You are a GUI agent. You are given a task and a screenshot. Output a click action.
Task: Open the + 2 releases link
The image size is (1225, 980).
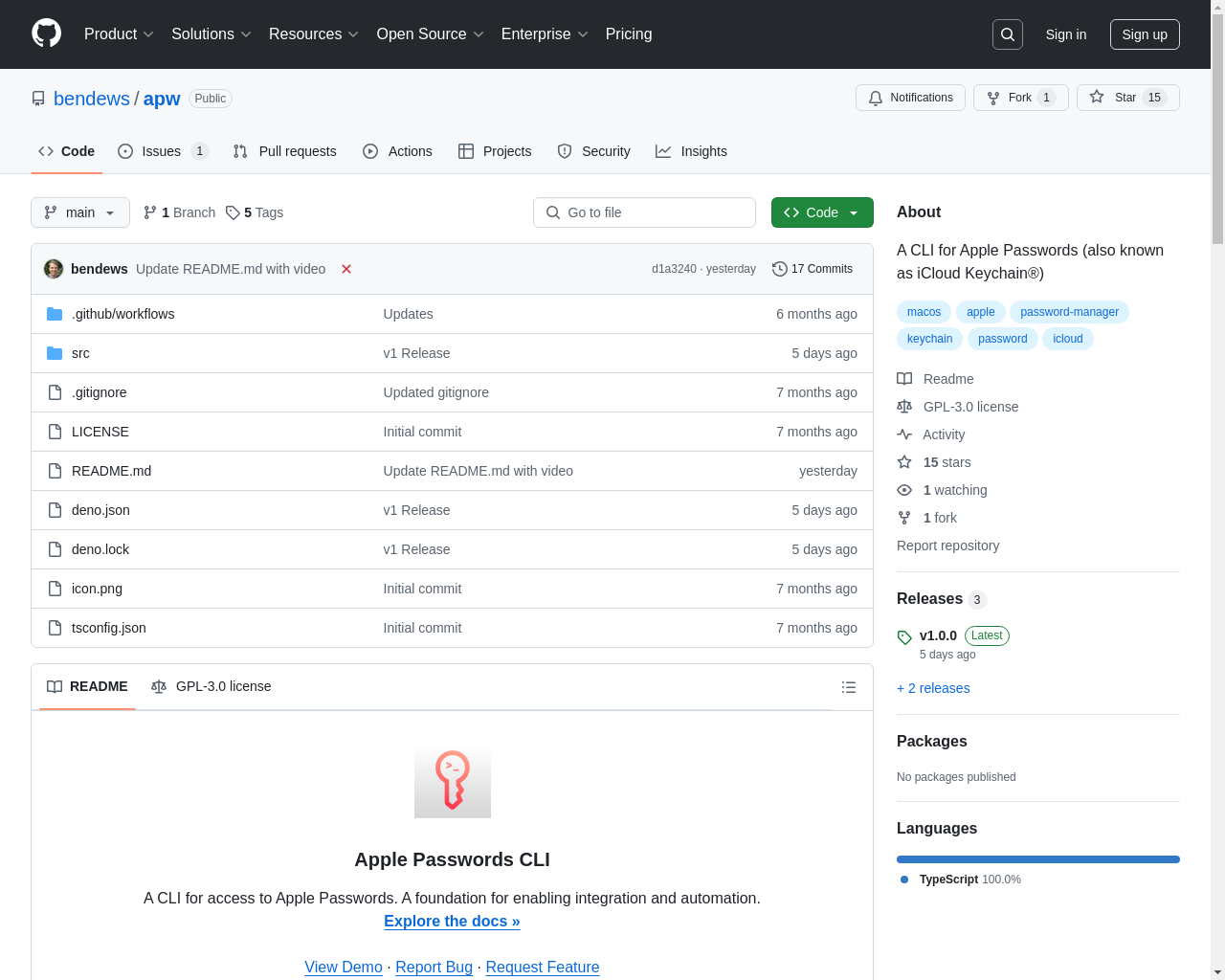click(x=933, y=688)
